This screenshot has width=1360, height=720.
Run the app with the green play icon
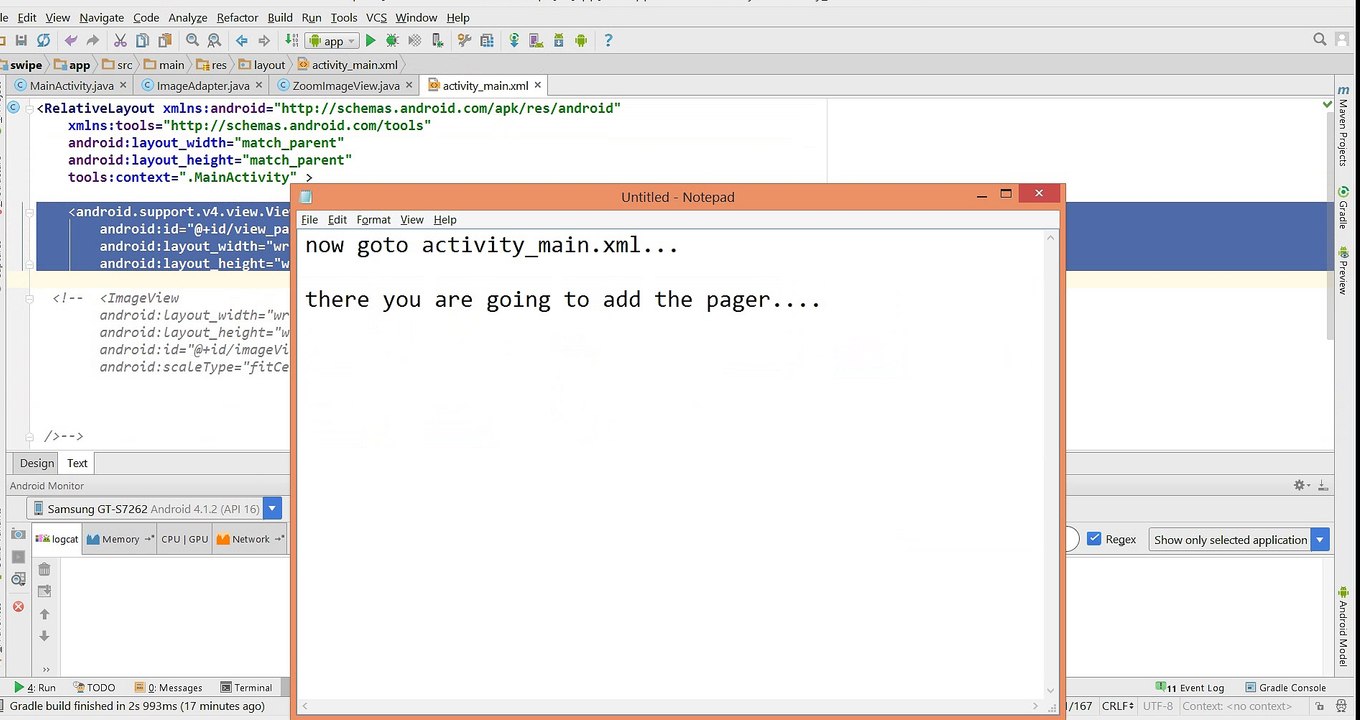coord(370,41)
